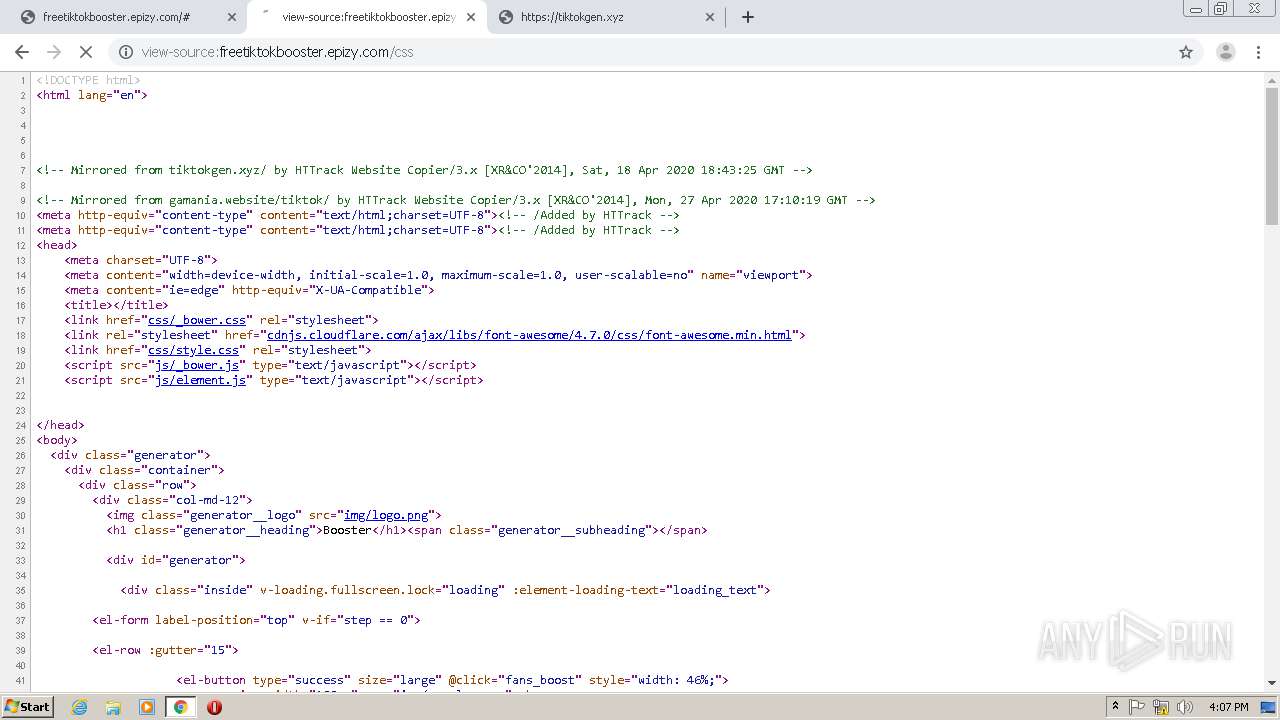Click the vertical scrollbar thumb
Screen dimensions: 1280x720
(x=1271, y=156)
